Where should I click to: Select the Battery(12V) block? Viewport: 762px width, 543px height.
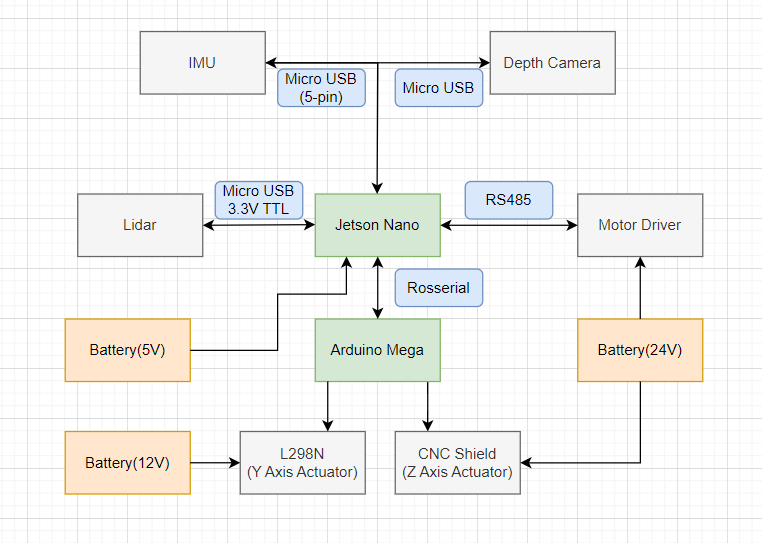point(128,463)
